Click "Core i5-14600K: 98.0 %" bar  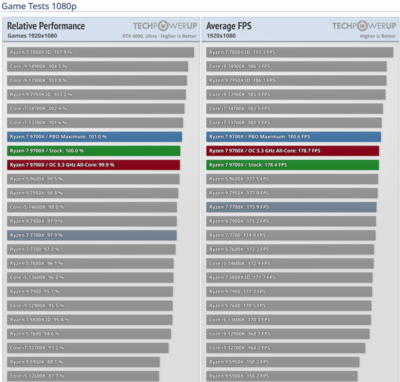(x=92, y=207)
